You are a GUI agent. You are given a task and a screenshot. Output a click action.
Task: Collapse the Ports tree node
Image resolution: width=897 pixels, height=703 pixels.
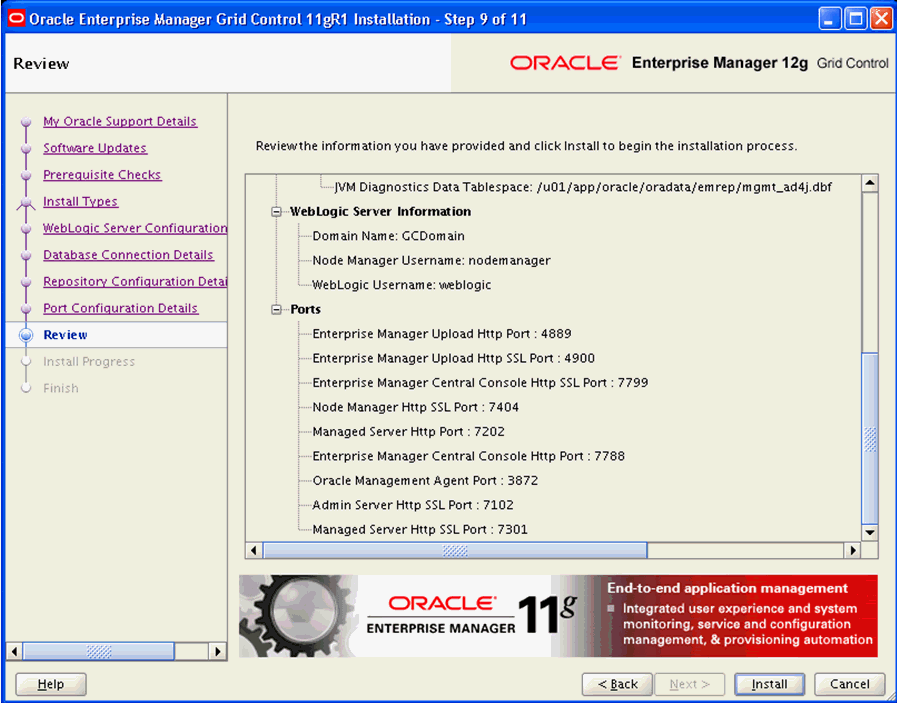pos(277,309)
